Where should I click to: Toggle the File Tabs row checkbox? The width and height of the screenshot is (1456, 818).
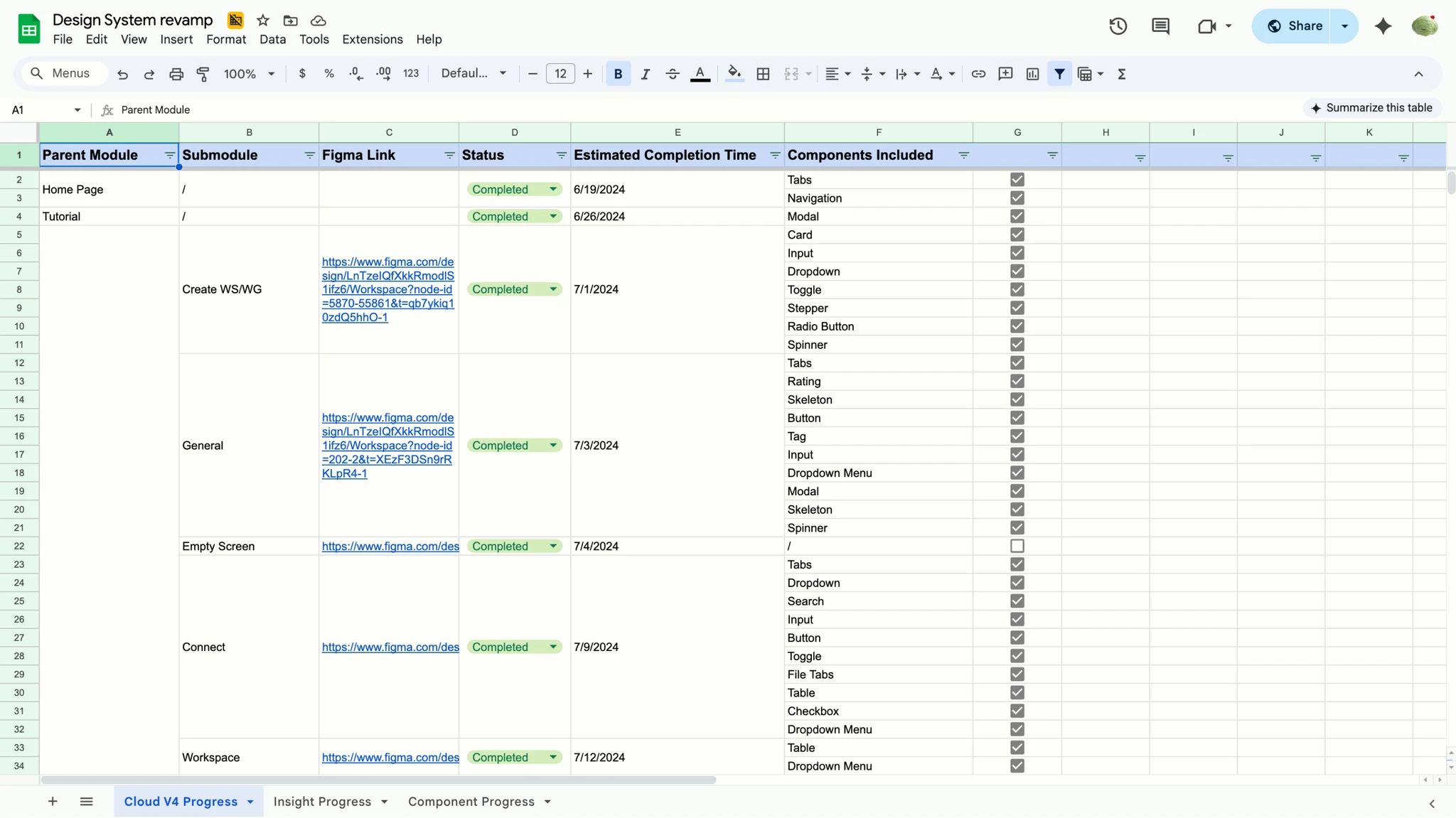[1017, 674]
